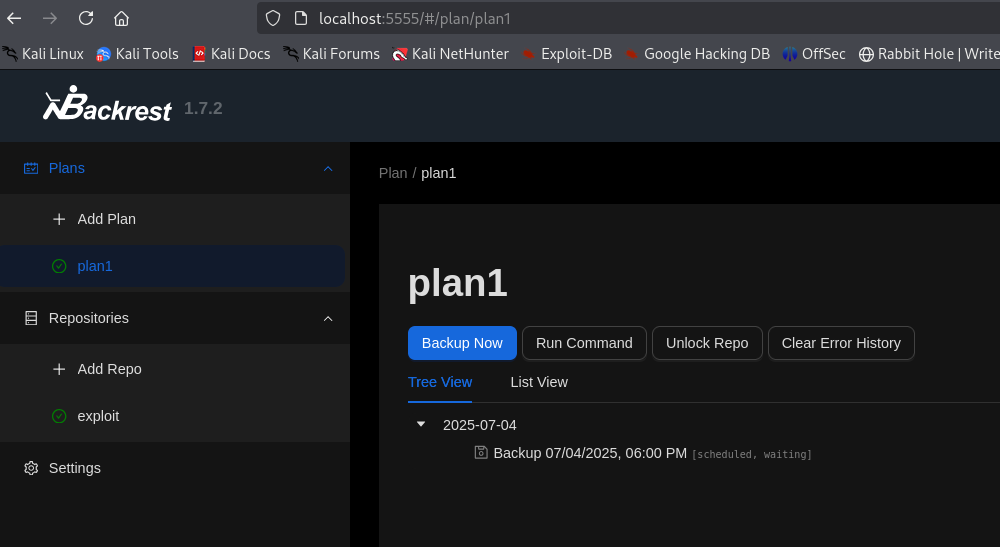Click the Plans calendar icon in sidebar

pyautogui.click(x=31, y=168)
